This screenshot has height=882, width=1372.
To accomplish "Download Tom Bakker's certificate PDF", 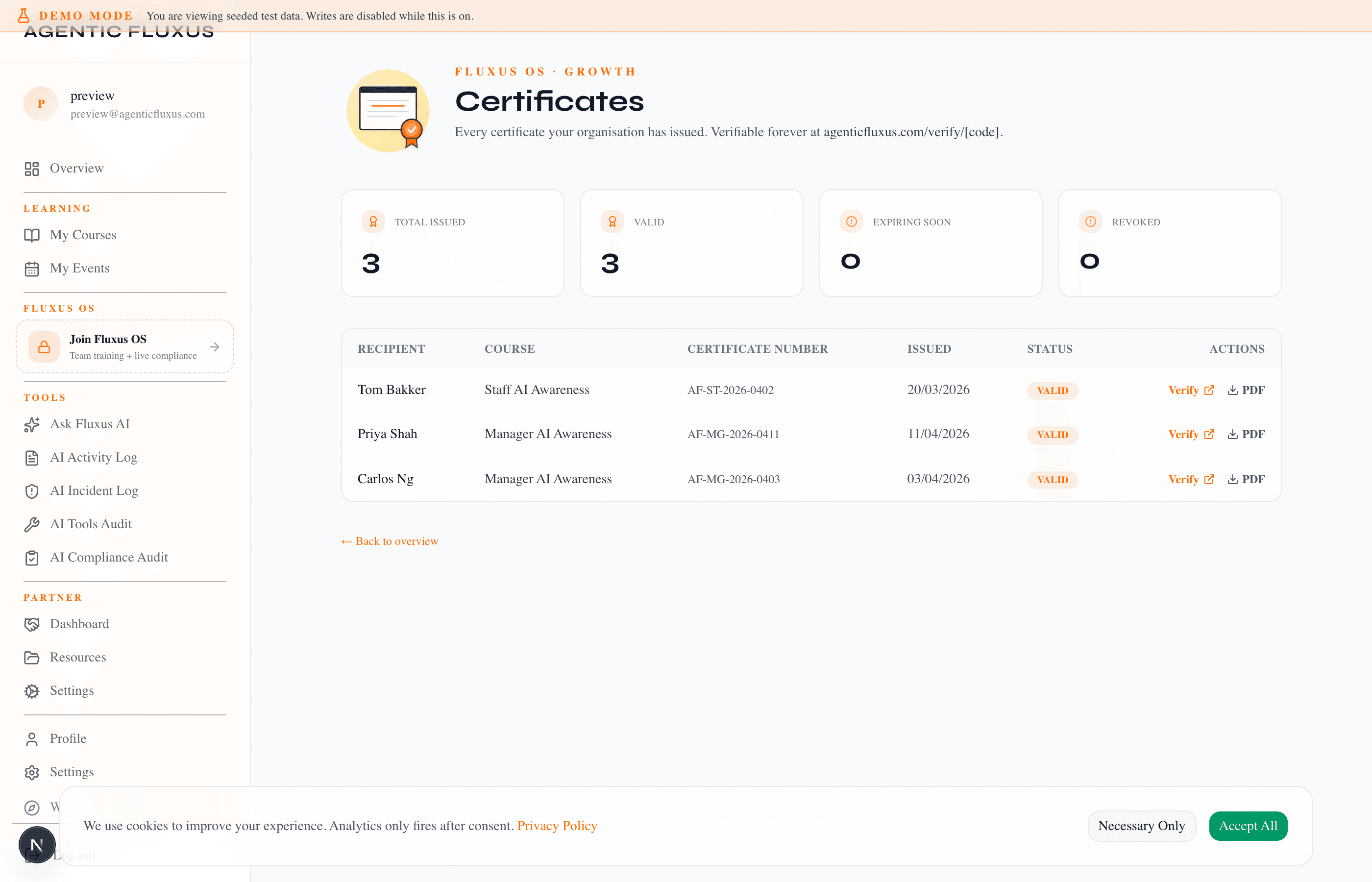I will (x=1247, y=390).
